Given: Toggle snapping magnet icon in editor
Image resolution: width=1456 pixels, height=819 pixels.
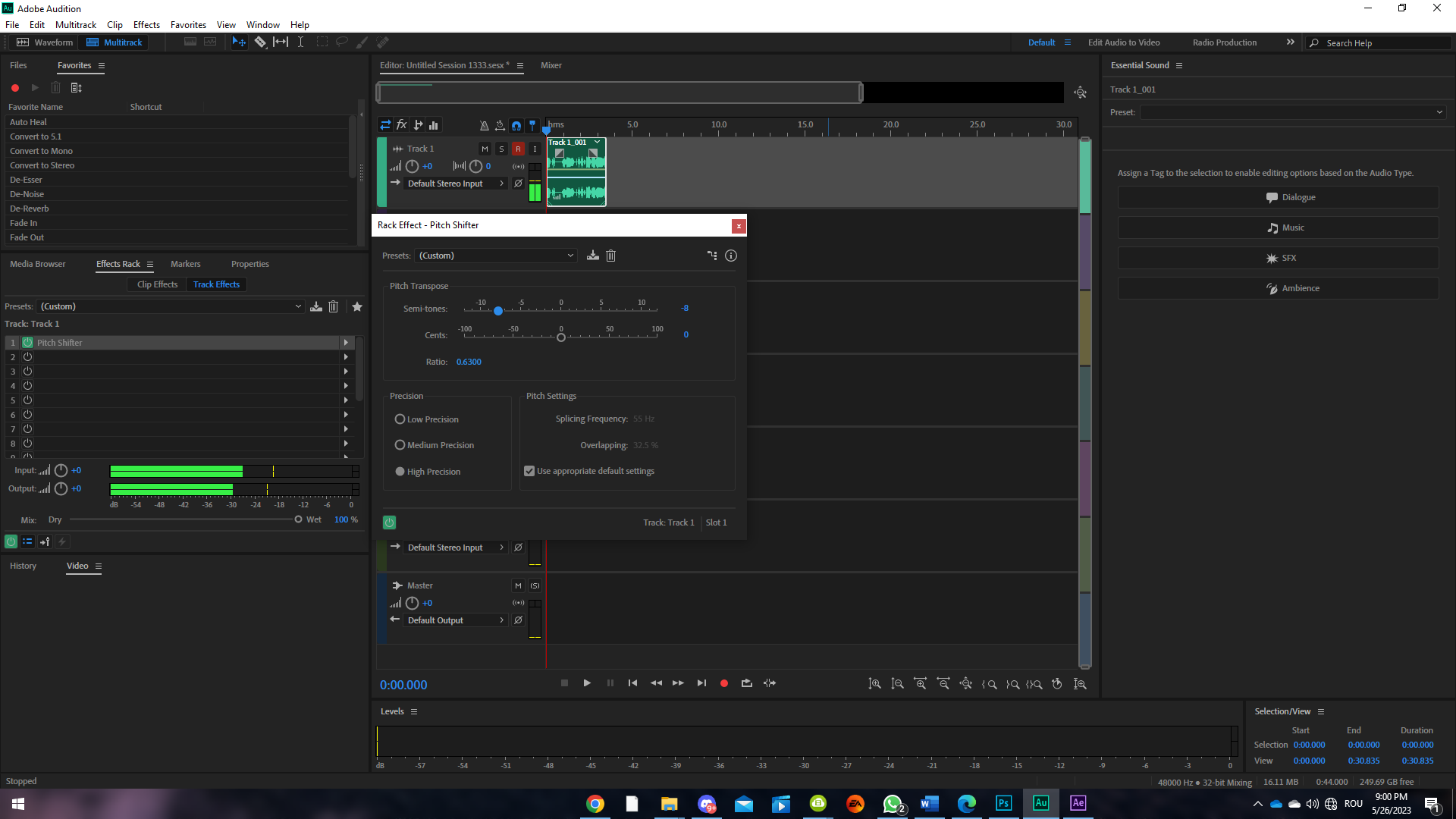Looking at the screenshot, I should pyautogui.click(x=516, y=126).
